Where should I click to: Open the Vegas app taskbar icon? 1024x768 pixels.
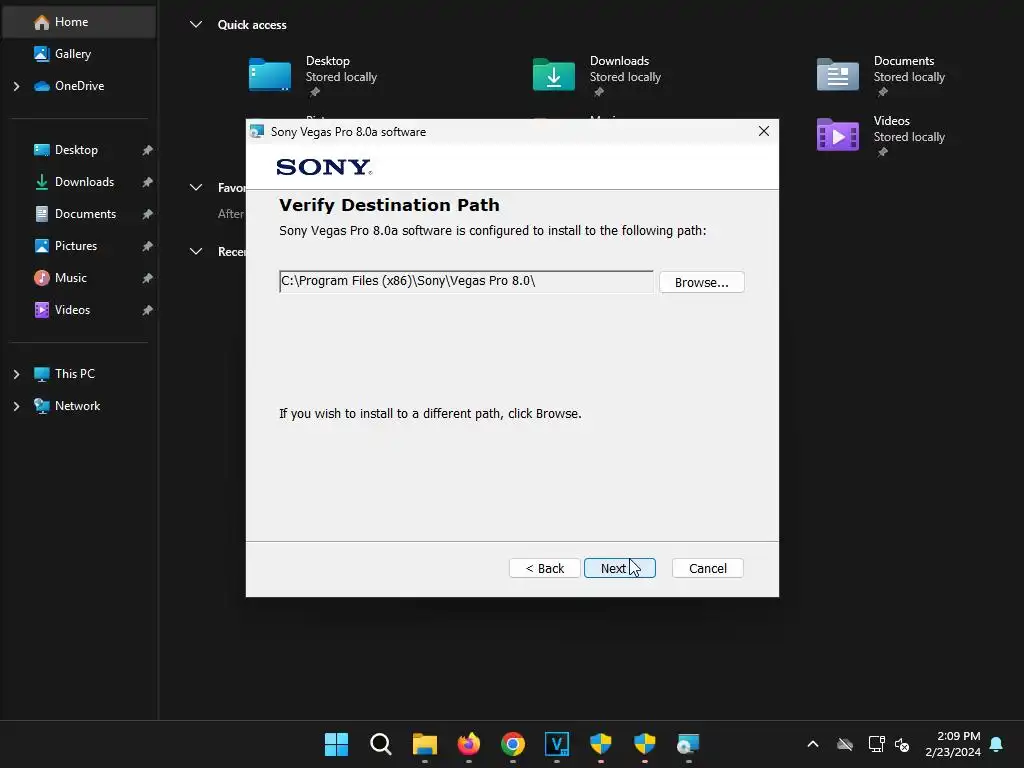tap(556, 744)
